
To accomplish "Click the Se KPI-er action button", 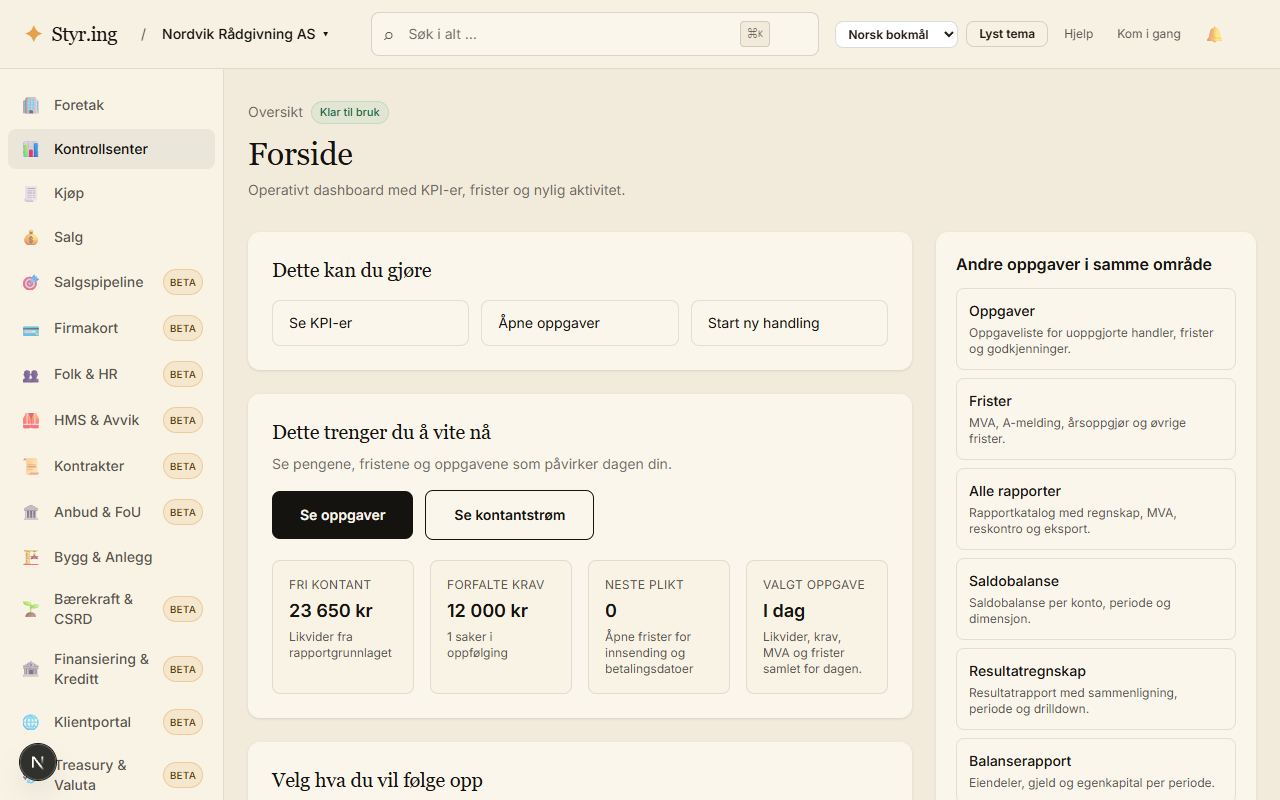I will pos(370,323).
